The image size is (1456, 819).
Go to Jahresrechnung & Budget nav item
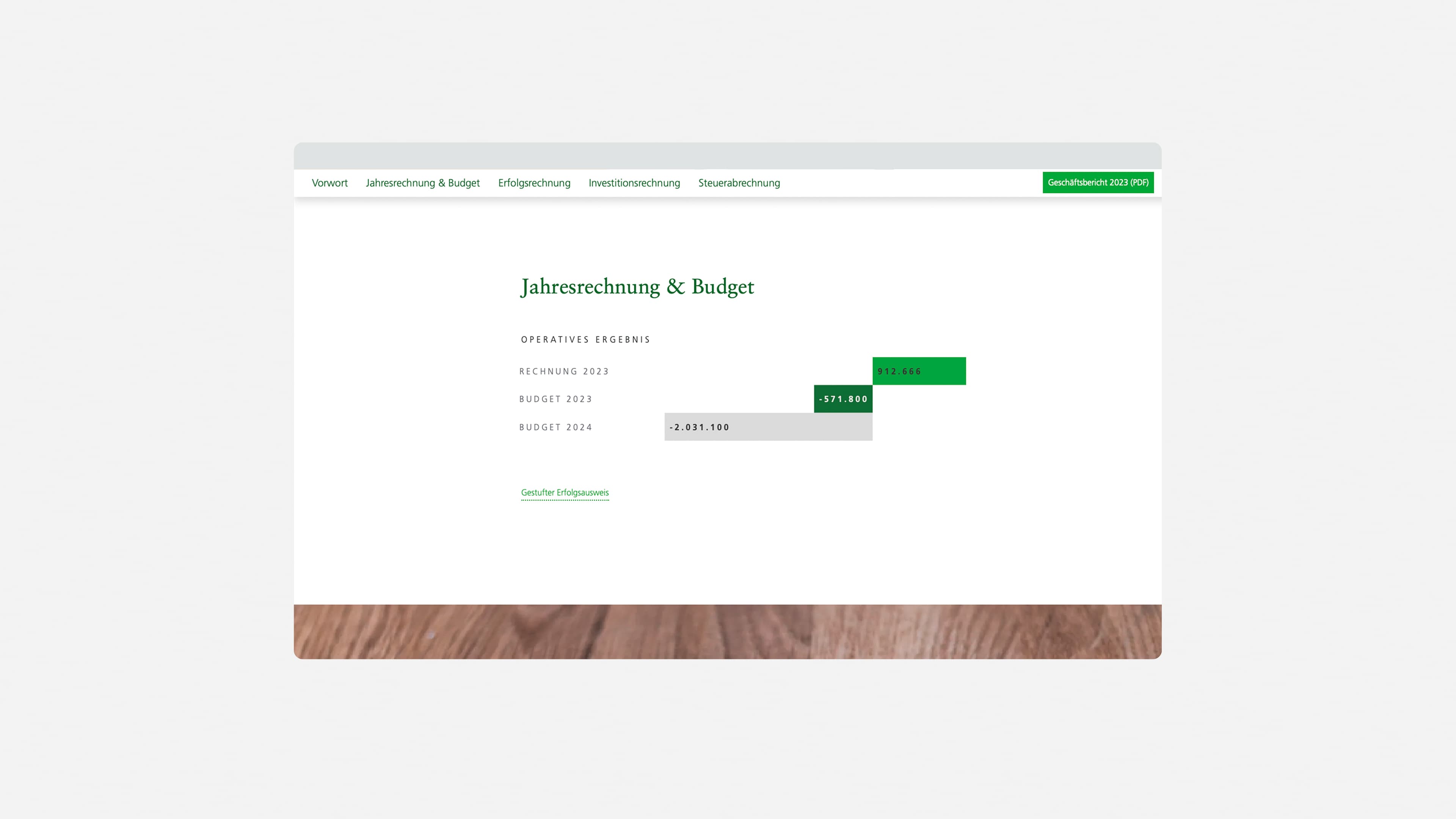422,182
